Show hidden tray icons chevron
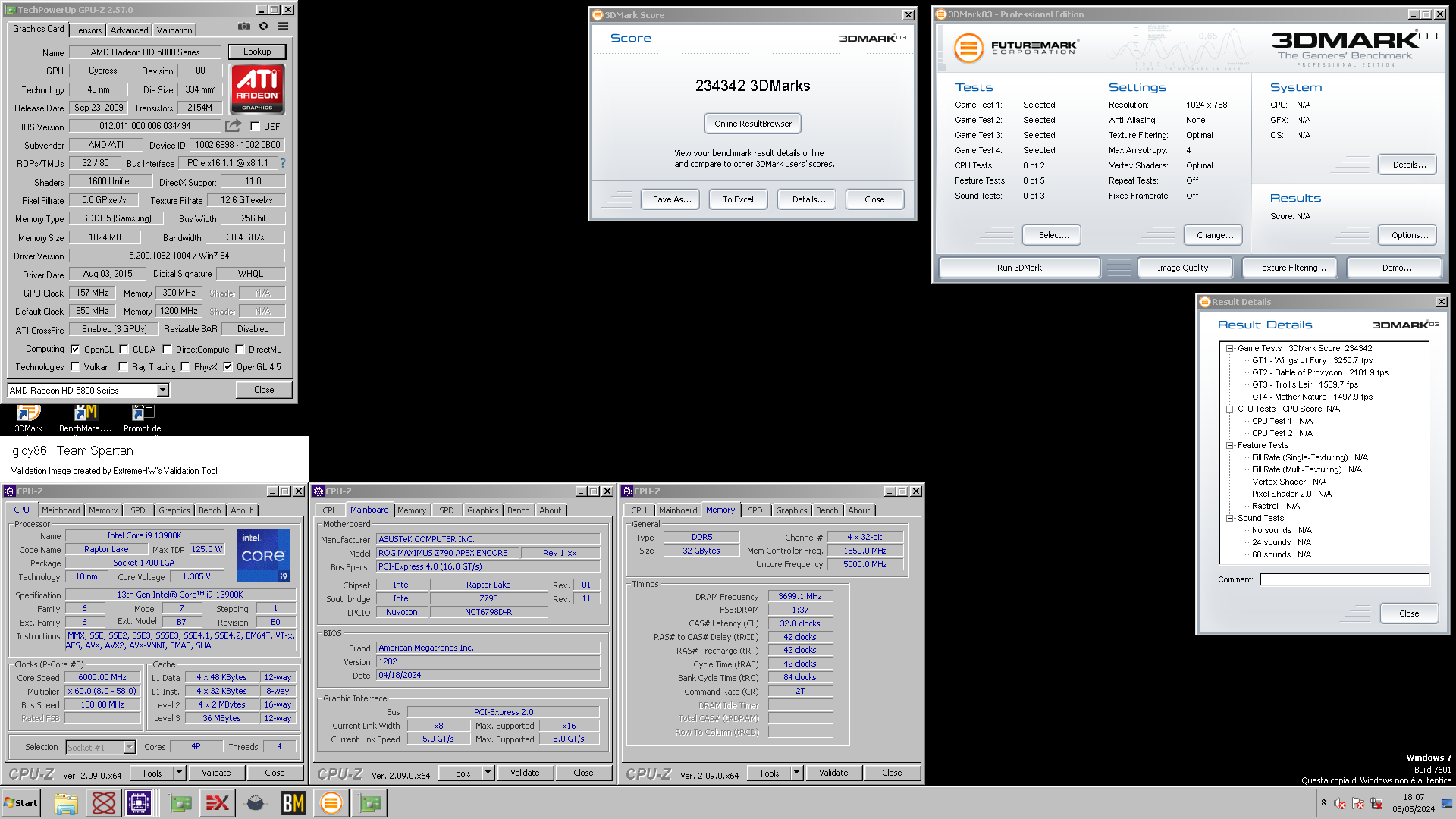Screen dimensions: 1456x819 [1323, 802]
